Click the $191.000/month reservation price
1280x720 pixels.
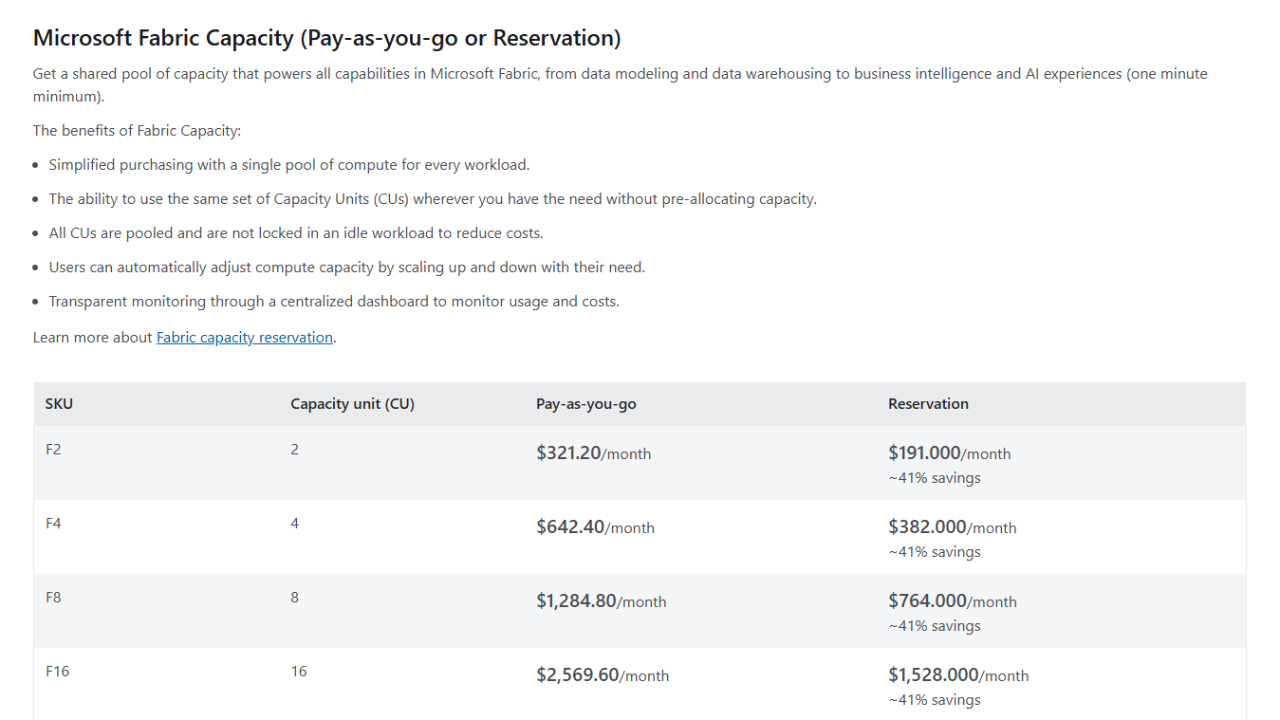point(949,453)
